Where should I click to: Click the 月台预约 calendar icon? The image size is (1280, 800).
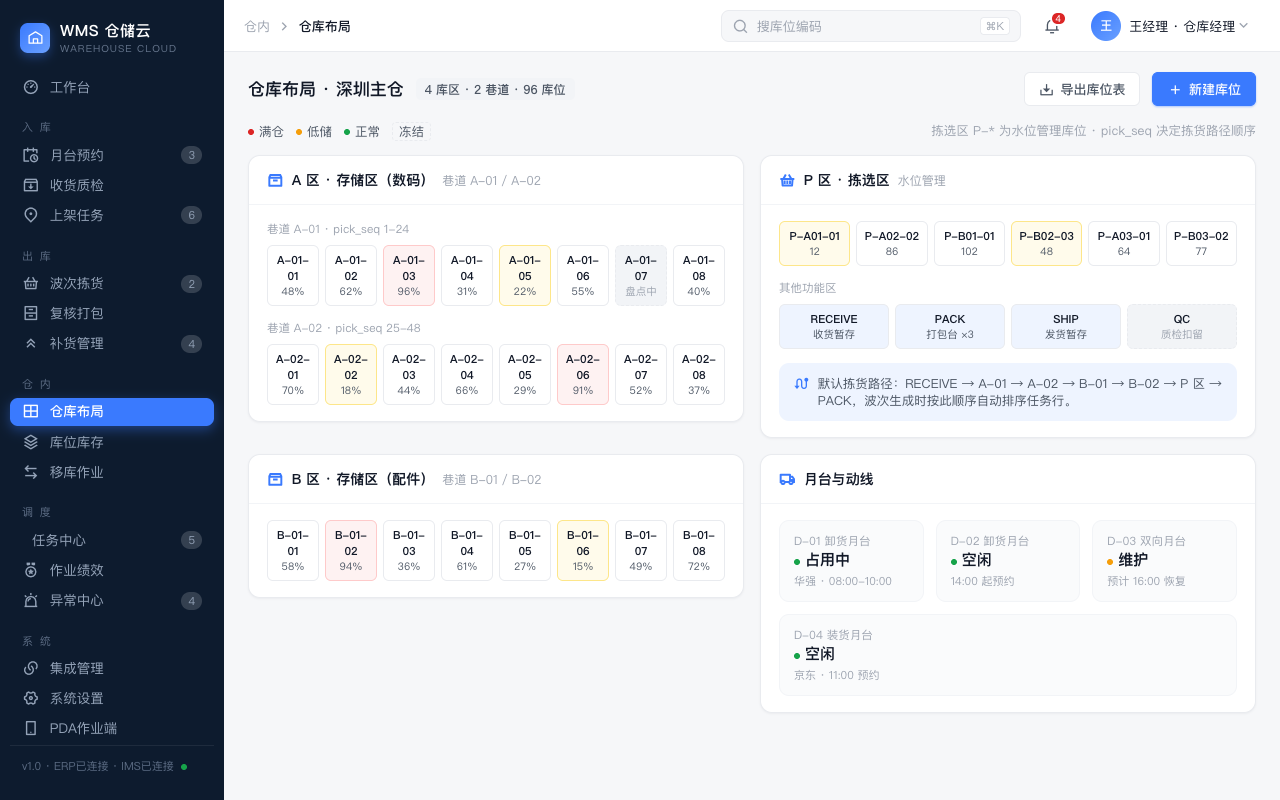coord(31,155)
